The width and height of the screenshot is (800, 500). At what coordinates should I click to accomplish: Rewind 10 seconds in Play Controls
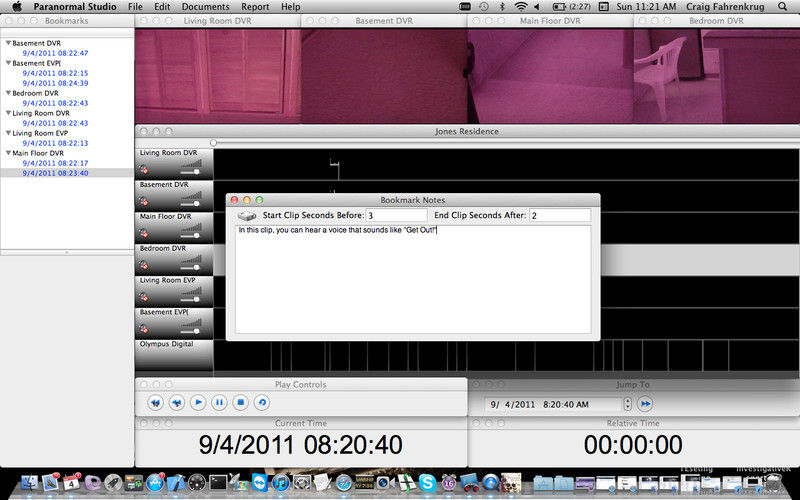(155, 403)
